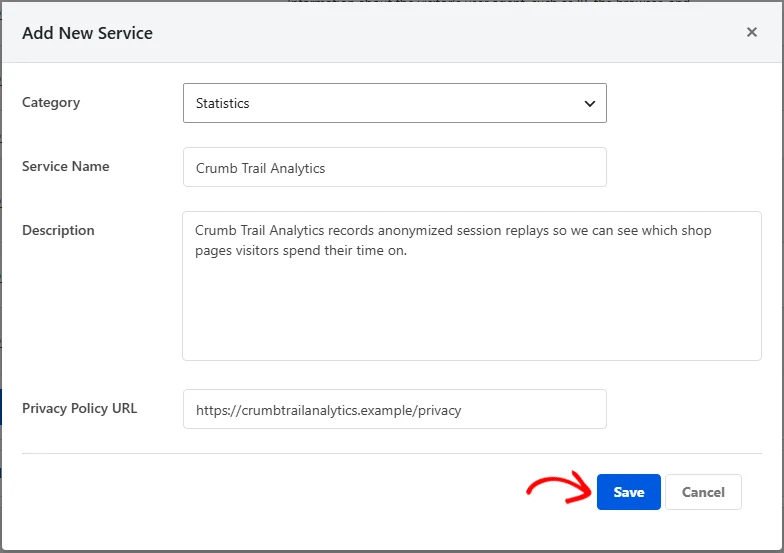Click the Service Name input field
The image size is (784, 553).
(394, 167)
